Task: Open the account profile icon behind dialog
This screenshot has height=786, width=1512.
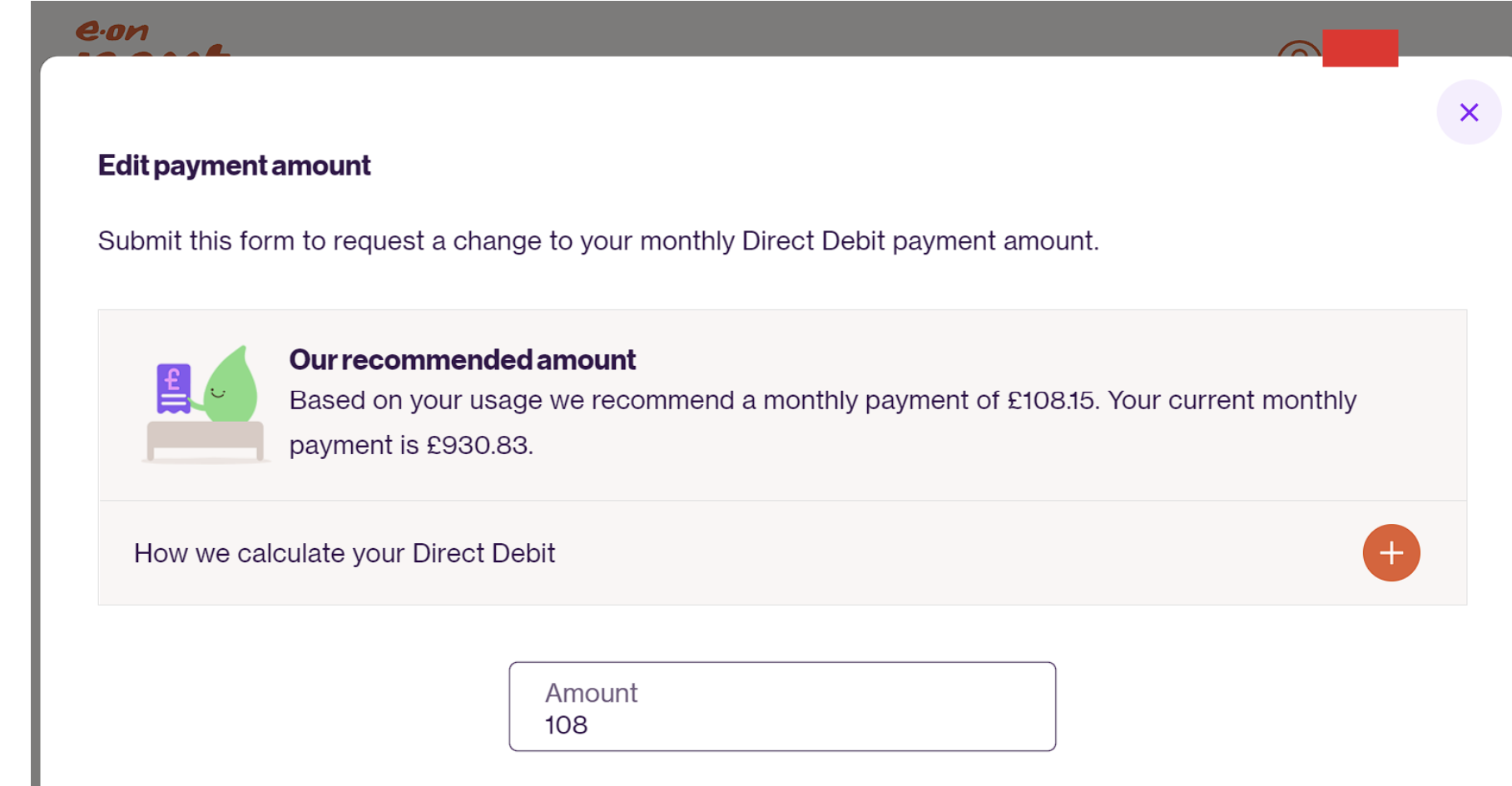Action: (x=1298, y=48)
